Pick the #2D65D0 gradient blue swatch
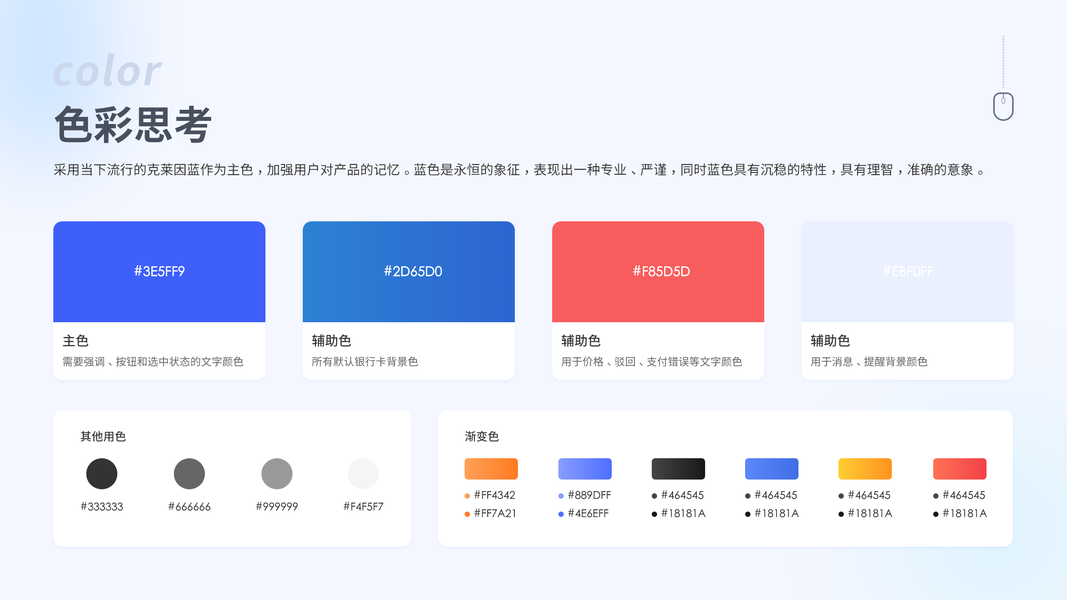1067x600 pixels. coord(408,271)
